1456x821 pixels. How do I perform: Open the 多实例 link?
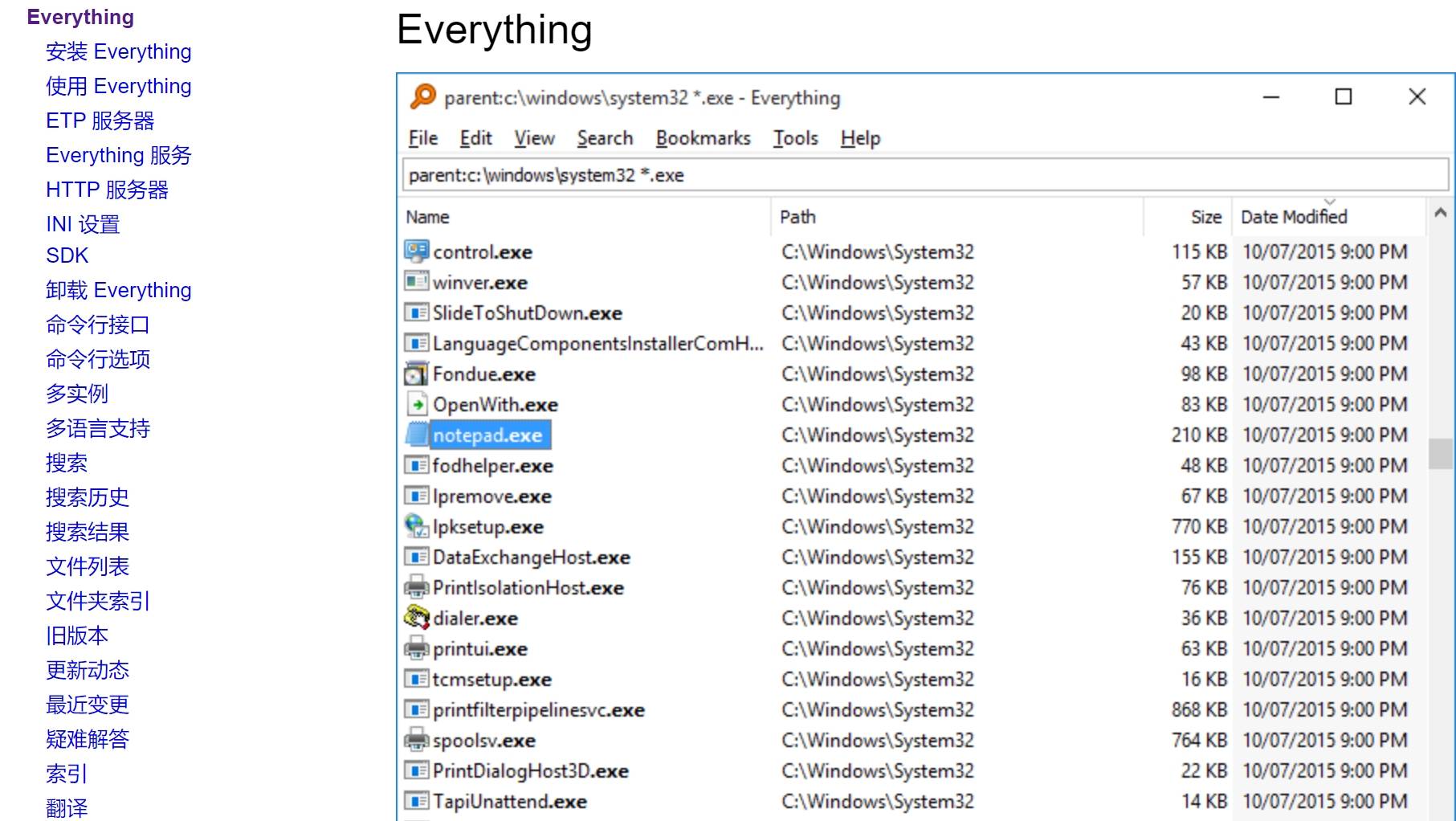(x=77, y=394)
